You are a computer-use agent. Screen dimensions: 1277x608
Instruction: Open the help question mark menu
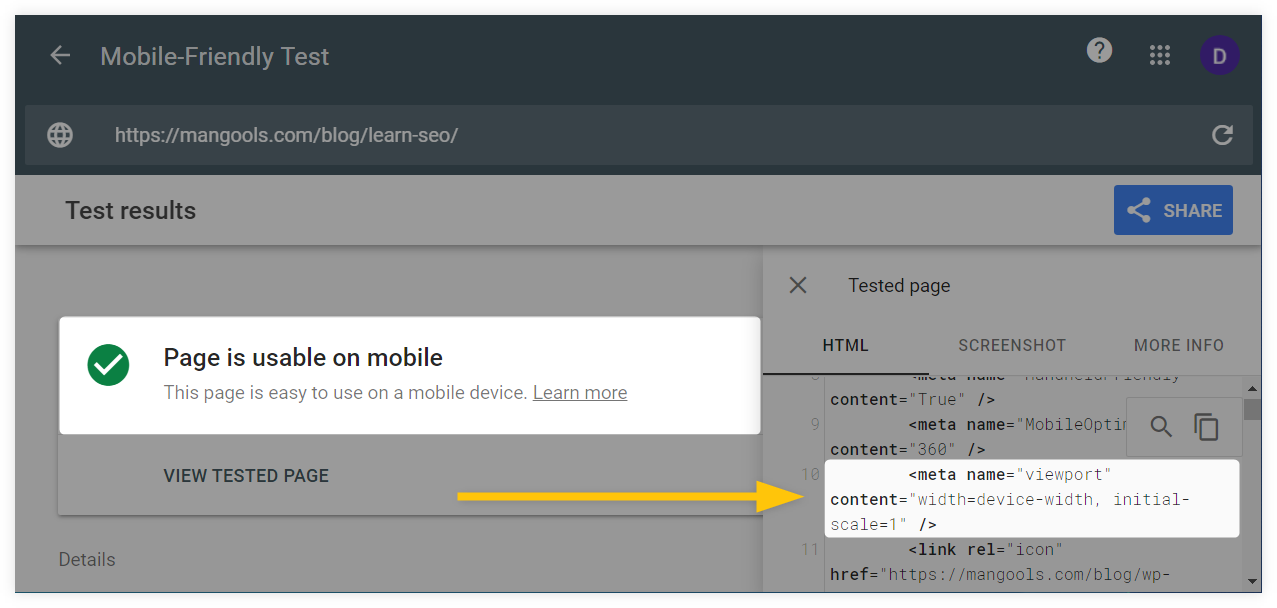1099,50
